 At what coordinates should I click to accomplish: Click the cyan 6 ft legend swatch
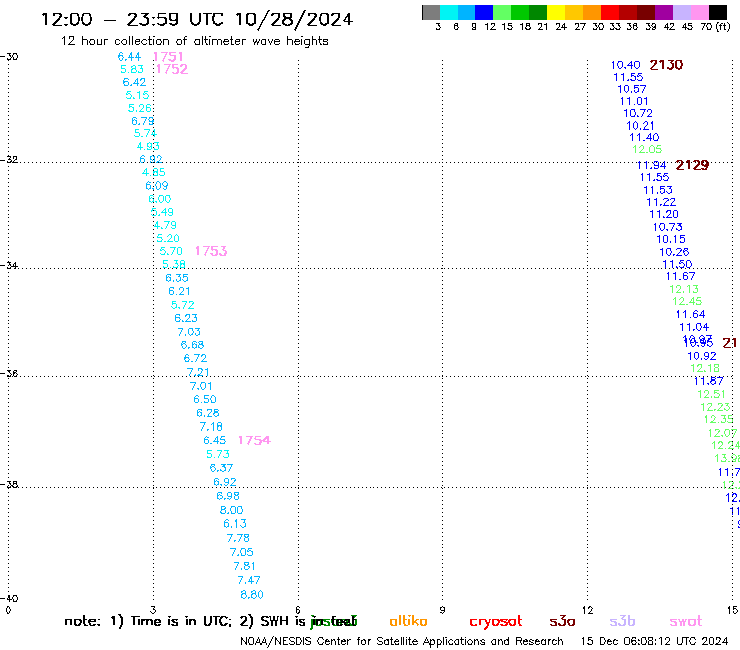pyautogui.click(x=449, y=12)
